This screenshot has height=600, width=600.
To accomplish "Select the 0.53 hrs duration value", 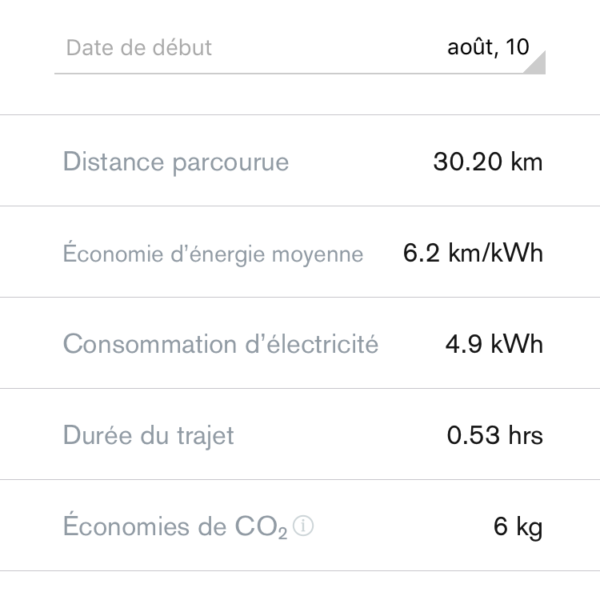I will click(495, 436).
